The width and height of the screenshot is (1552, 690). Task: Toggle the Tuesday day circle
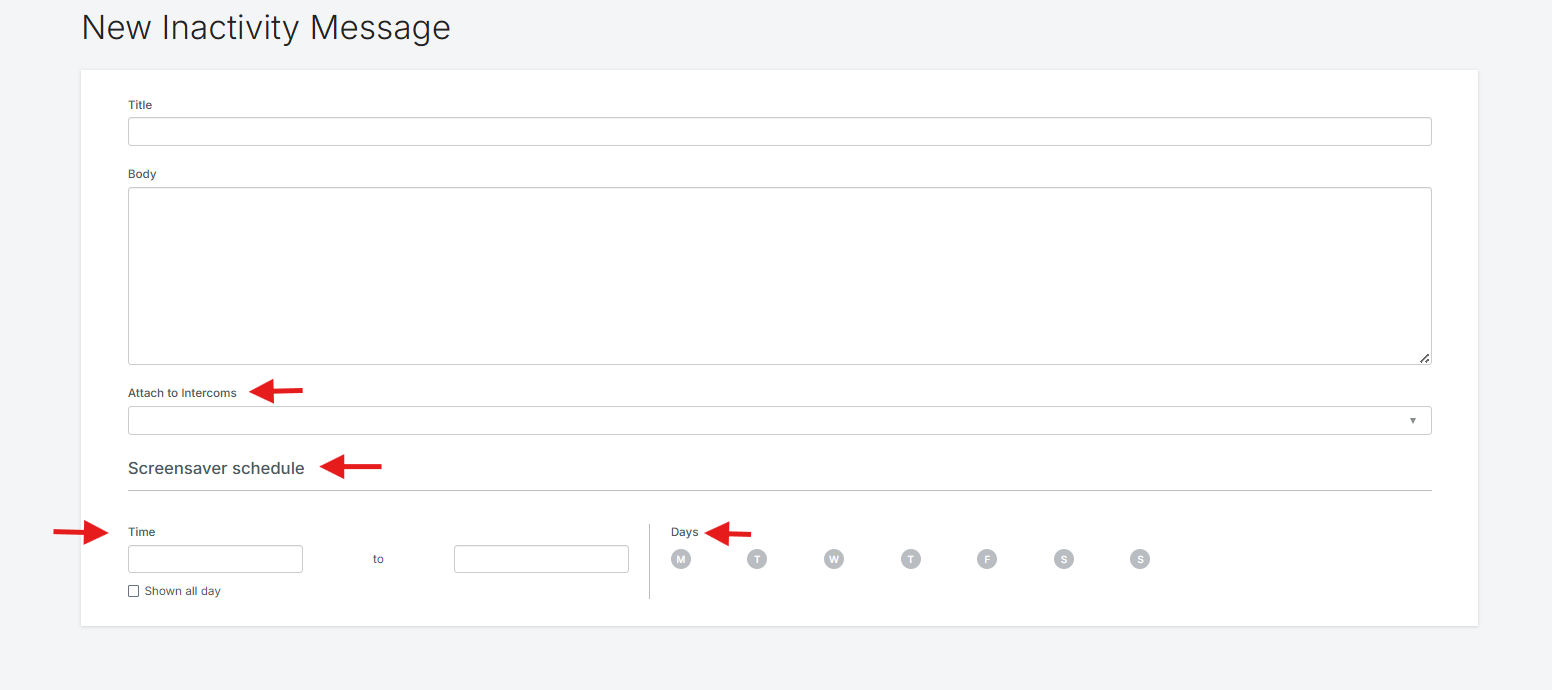click(x=757, y=559)
